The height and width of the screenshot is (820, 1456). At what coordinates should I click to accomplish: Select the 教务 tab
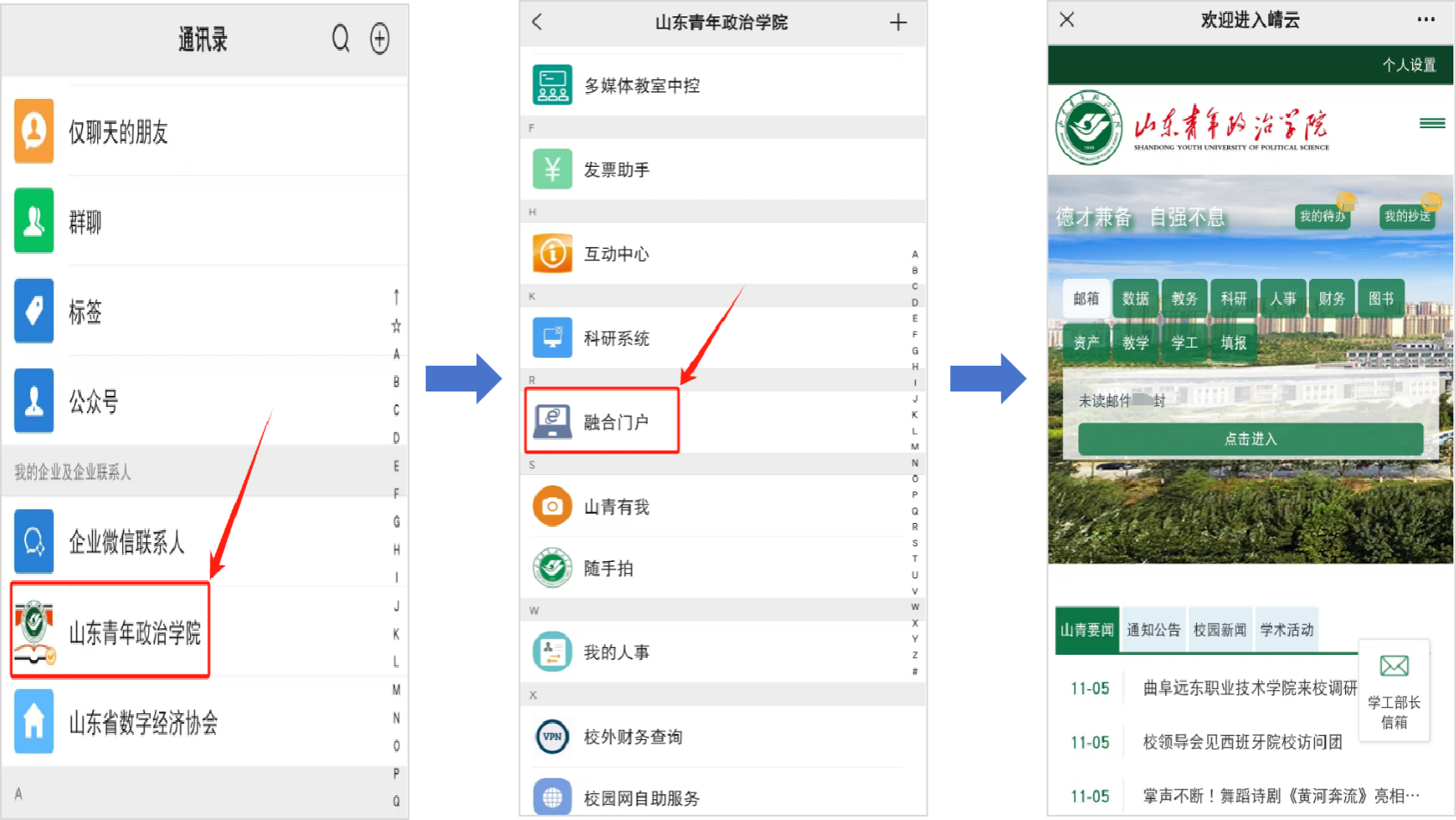[x=1184, y=299]
